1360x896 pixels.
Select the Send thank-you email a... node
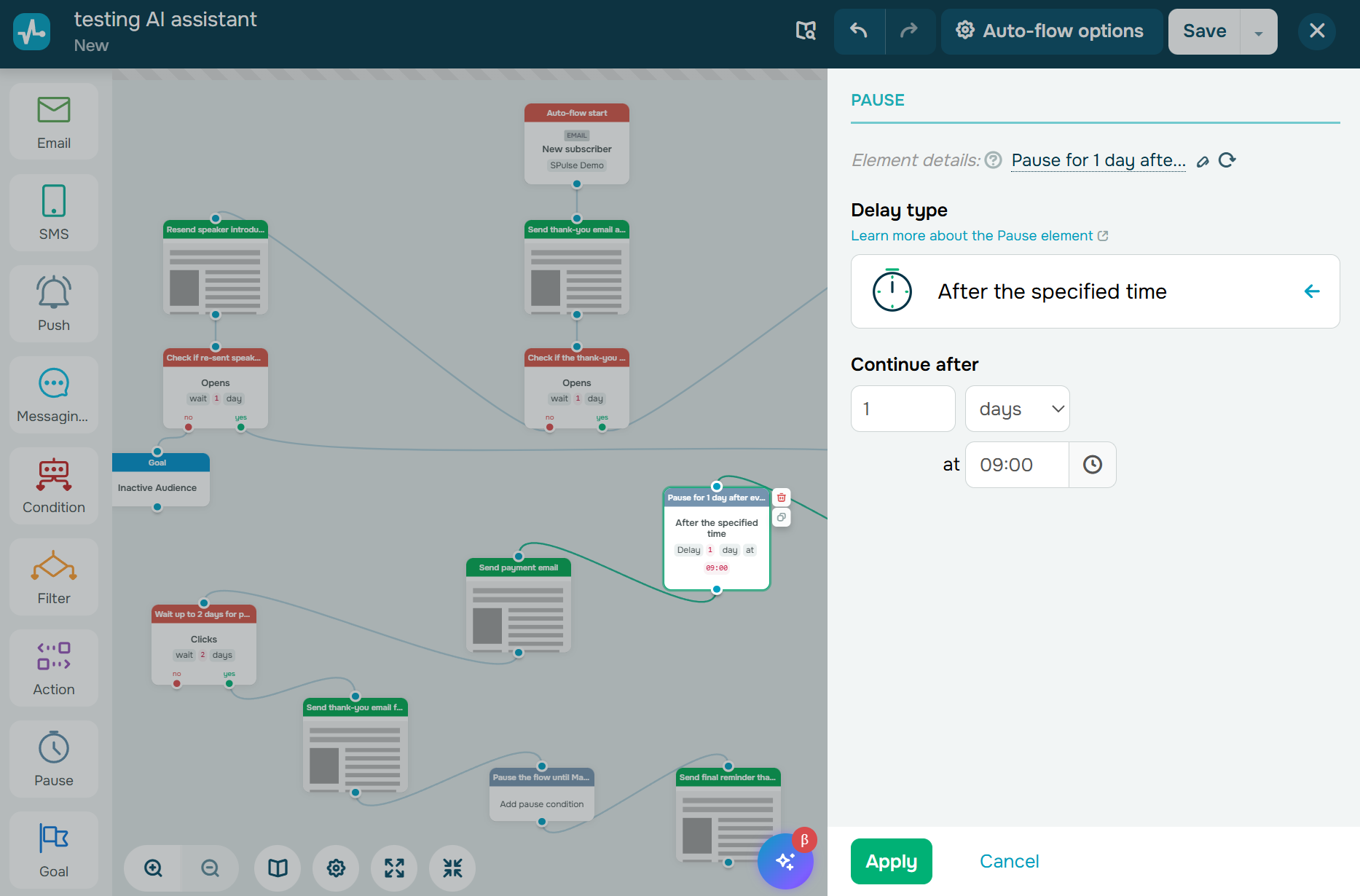[x=577, y=267]
